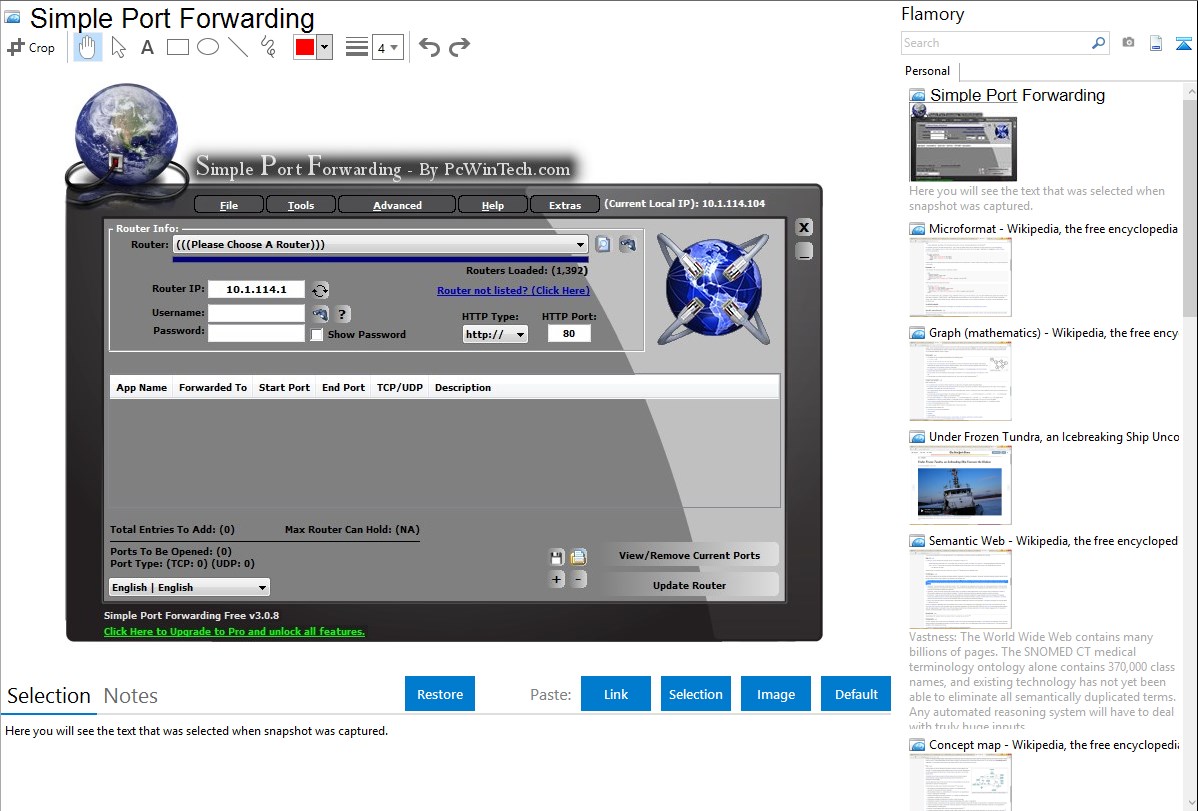Open the Help menu

point(493,205)
